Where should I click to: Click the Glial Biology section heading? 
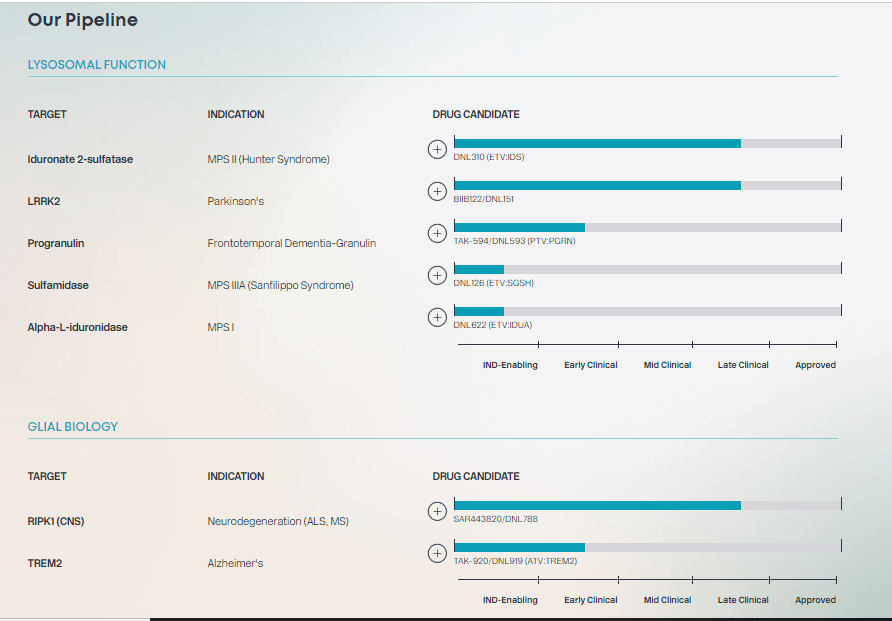[x=73, y=427]
